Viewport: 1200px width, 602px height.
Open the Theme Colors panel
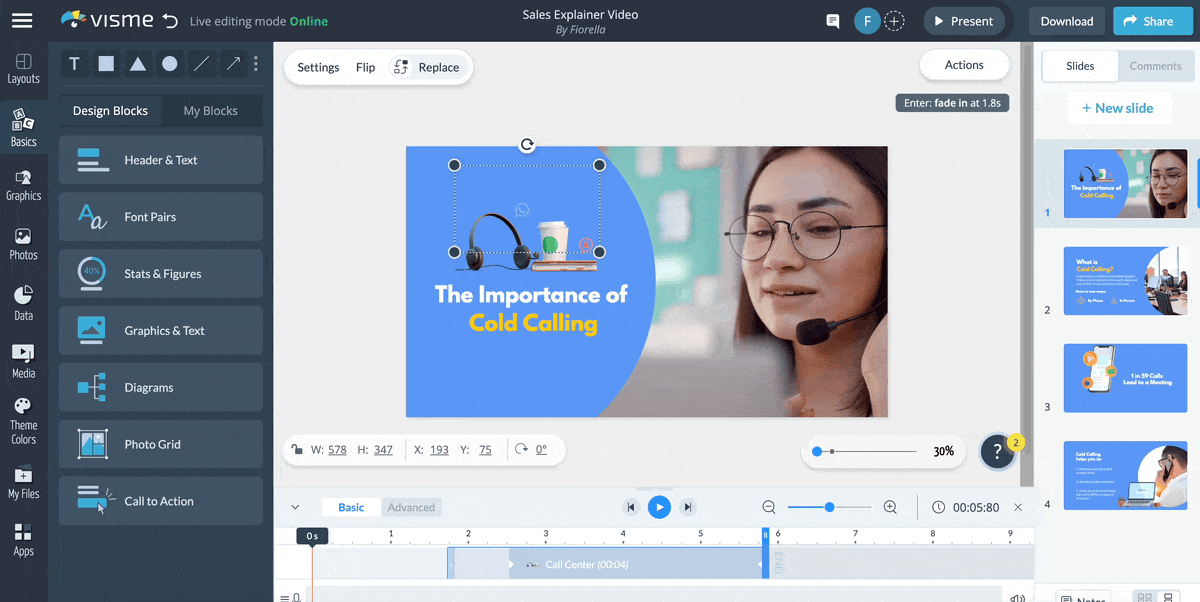point(23,421)
